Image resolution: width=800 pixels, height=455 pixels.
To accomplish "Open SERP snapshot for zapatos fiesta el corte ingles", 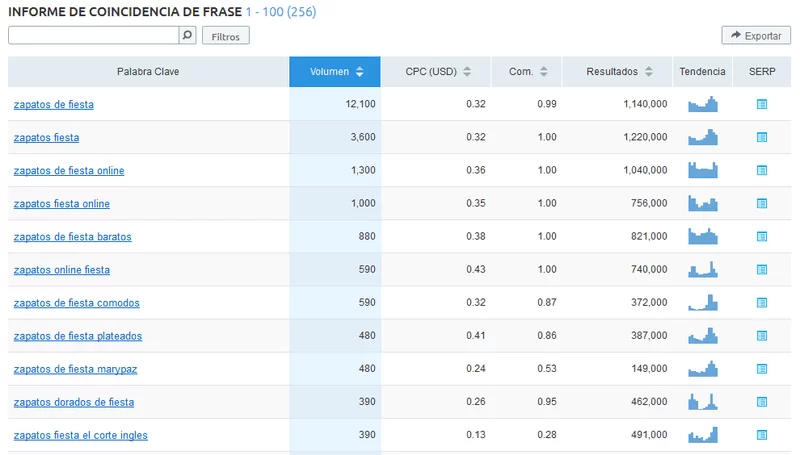I will pyautogui.click(x=762, y=435).
